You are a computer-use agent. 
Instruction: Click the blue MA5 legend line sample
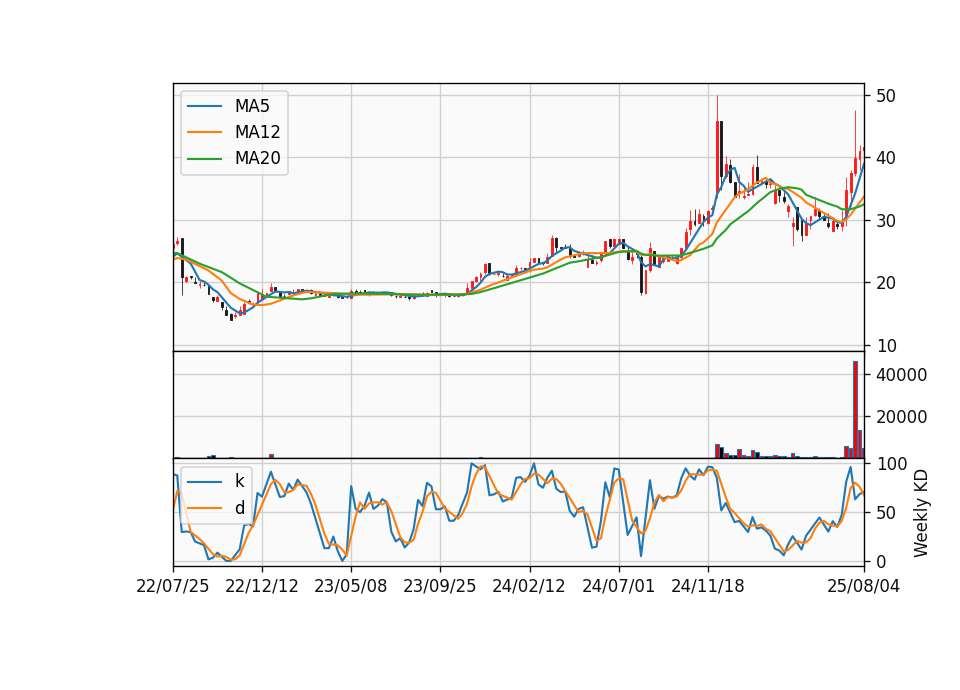tap(204, 107)
